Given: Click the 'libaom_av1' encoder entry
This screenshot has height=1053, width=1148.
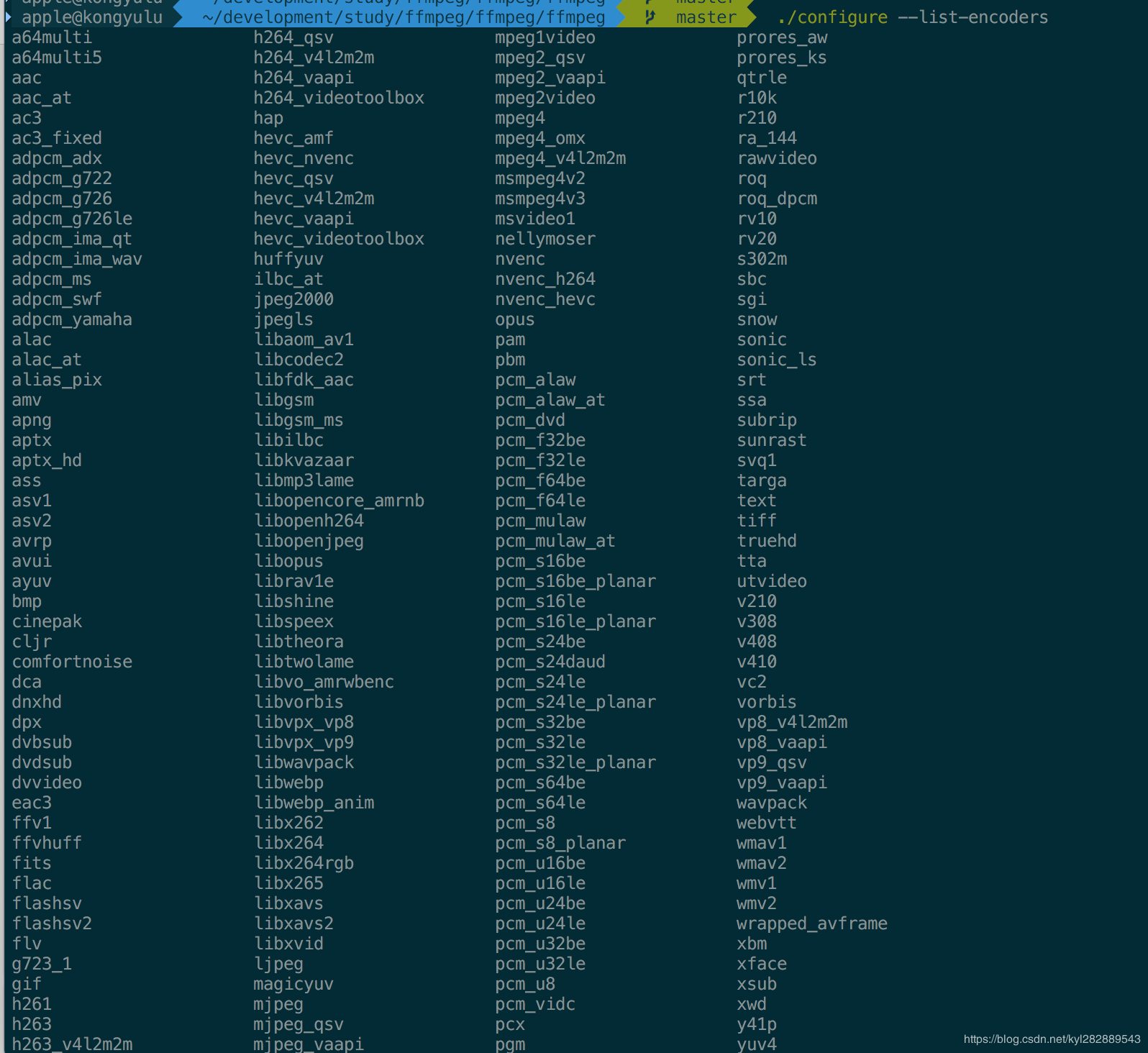Looking at the screenshot, I should (304, 339).
